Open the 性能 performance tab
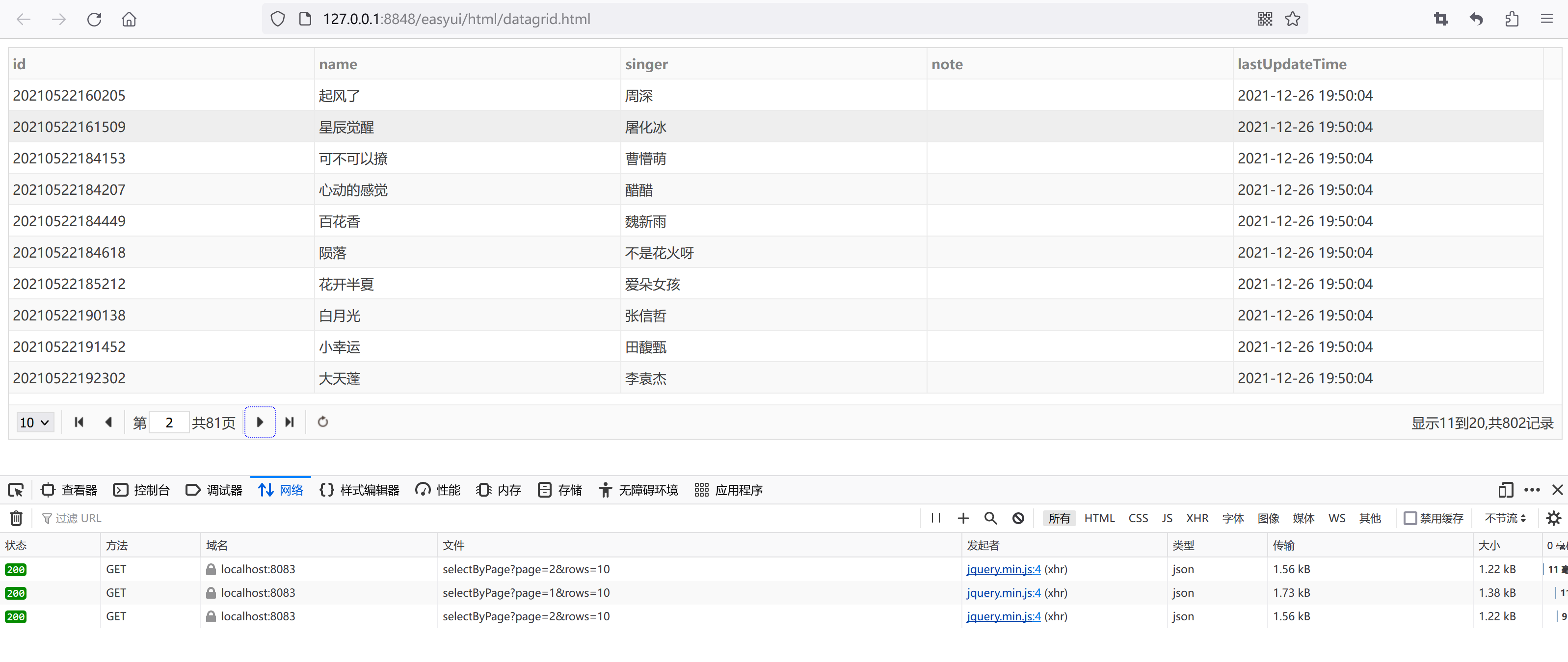The width and height of the screenshot is (1568, 662). coord(438,490)
